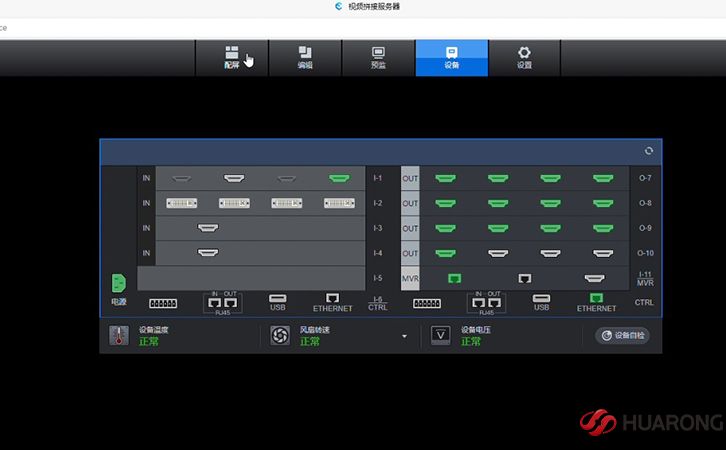This screenshot has width=726, height=450.
Task: Click the fan speed icon
Action: click(280, 336)
